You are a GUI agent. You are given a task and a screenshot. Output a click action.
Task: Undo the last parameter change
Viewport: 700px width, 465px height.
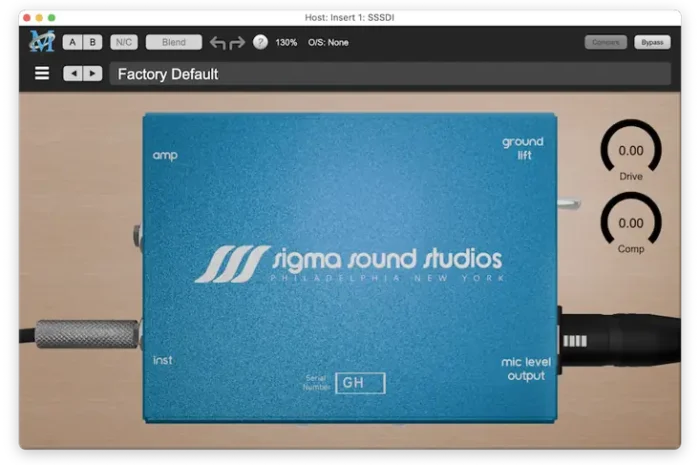tap(217, 42)
